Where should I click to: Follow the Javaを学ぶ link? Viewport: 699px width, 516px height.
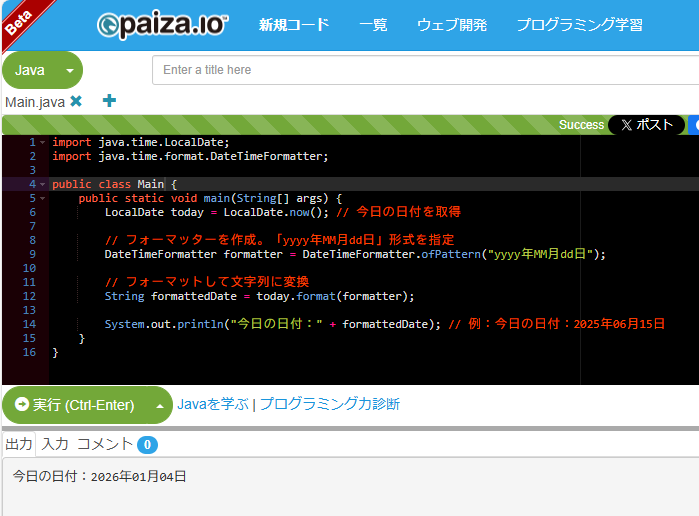click(x=213, y=404)
